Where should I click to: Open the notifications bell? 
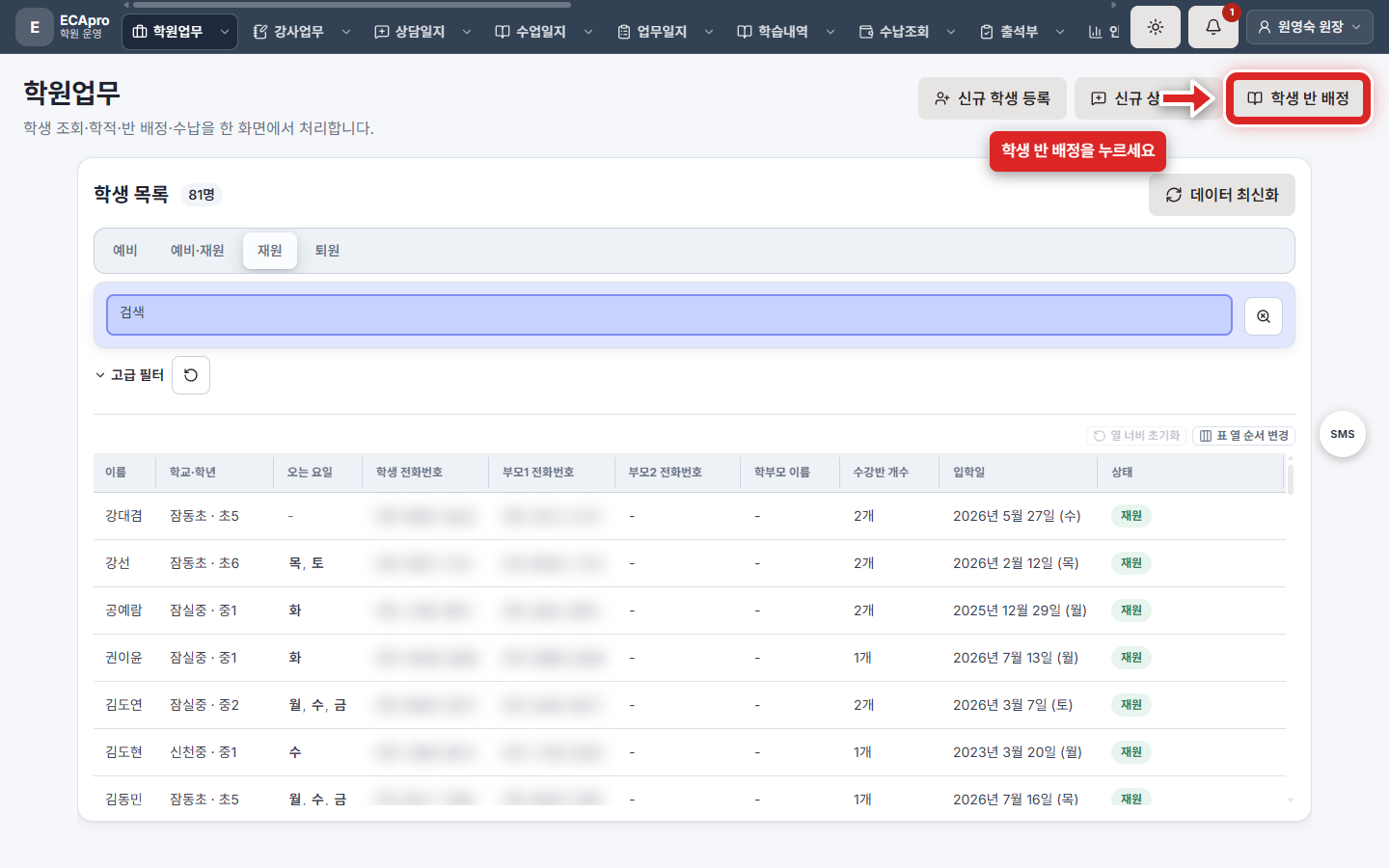point(1213,28)
